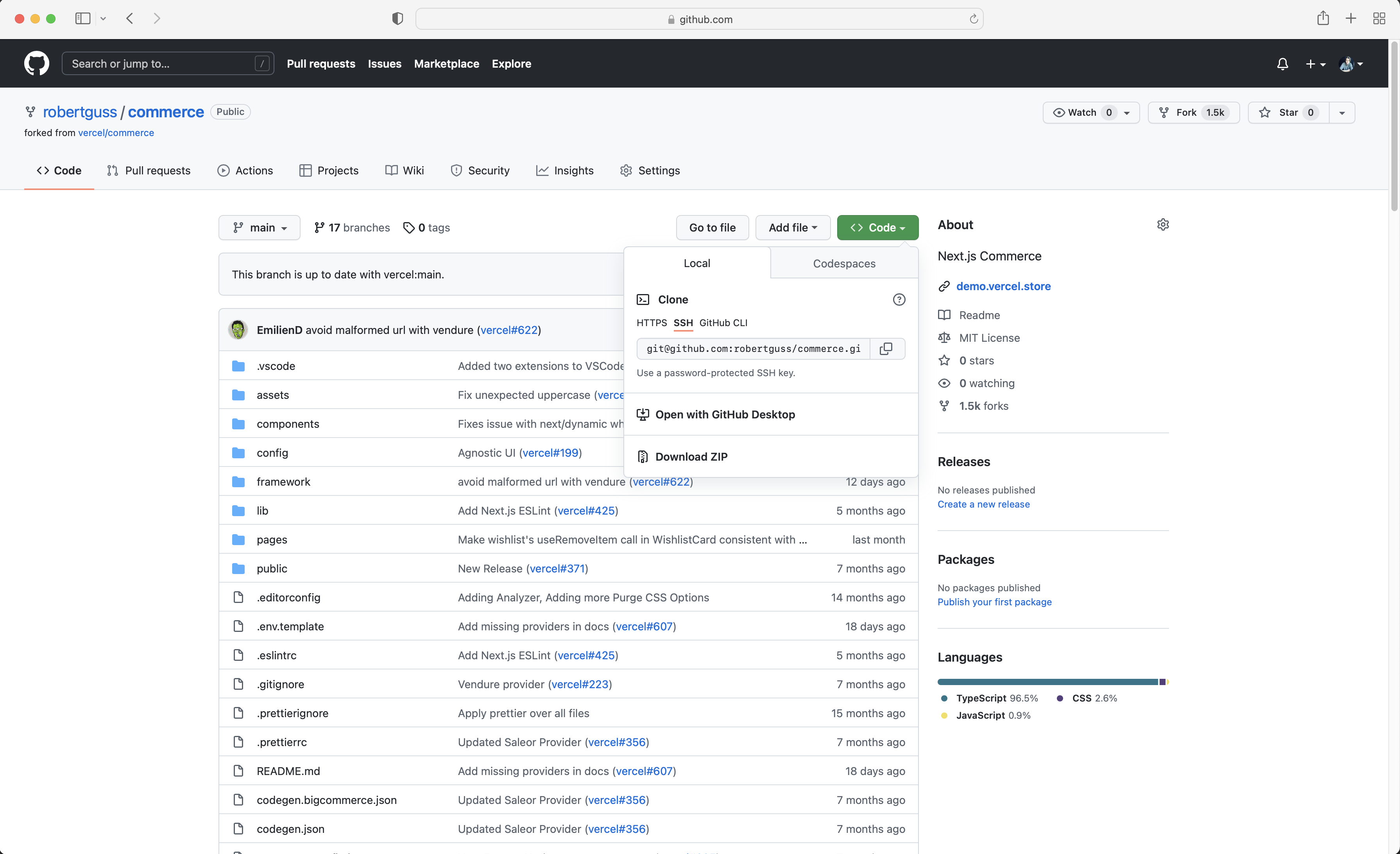Star the commerce repository
This screenshot has width=1400, height=854.
pyautogui.click(x=1288, y=113)
